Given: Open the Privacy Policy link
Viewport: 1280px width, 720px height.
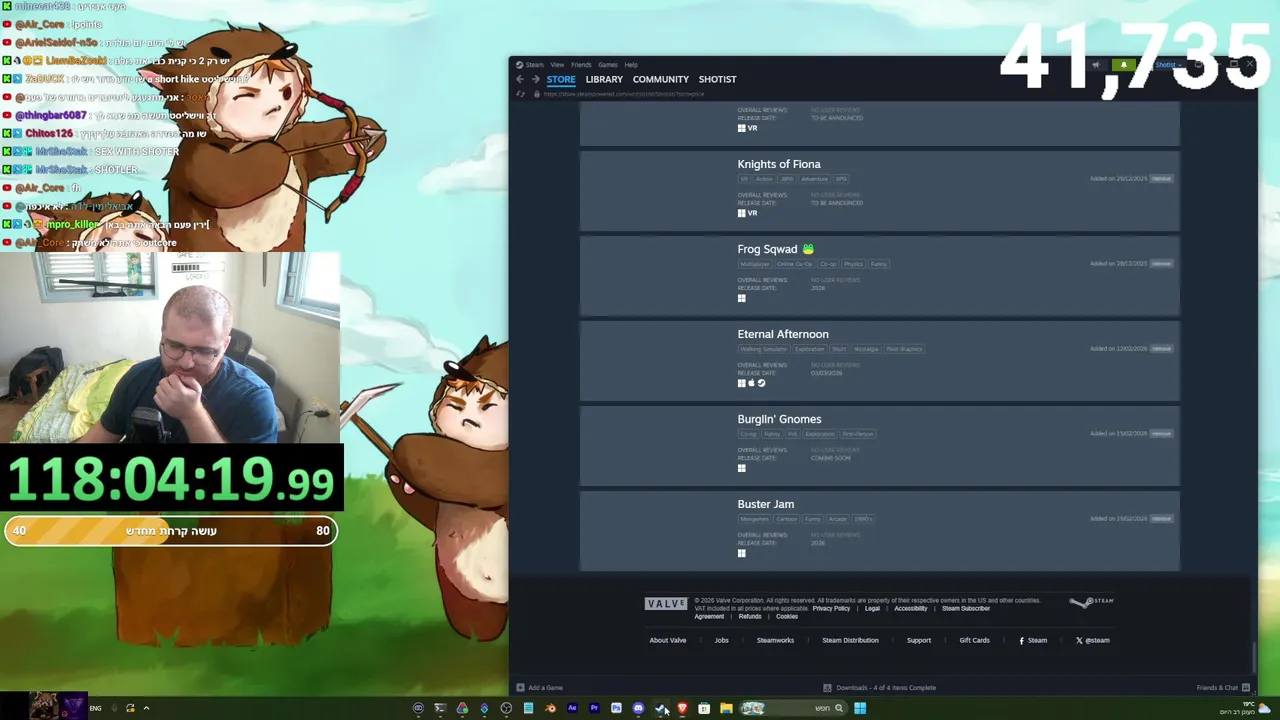Looking at the screenshot, I should tap(831, 608).
